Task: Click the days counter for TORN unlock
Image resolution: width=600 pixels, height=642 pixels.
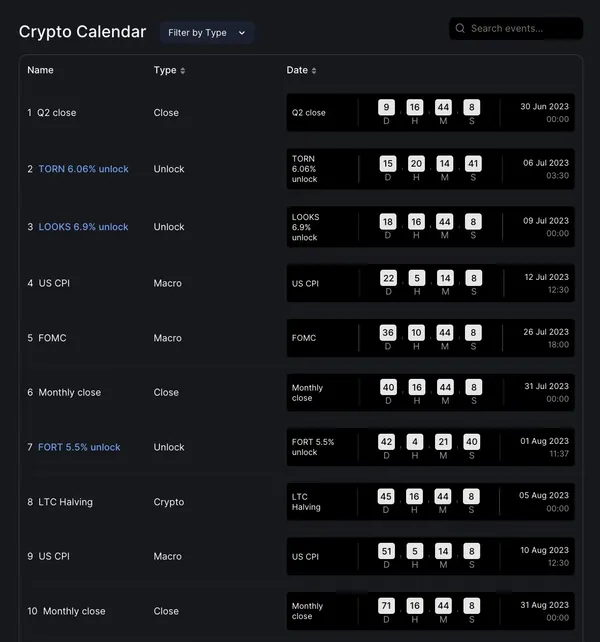Action: (387, 164)
